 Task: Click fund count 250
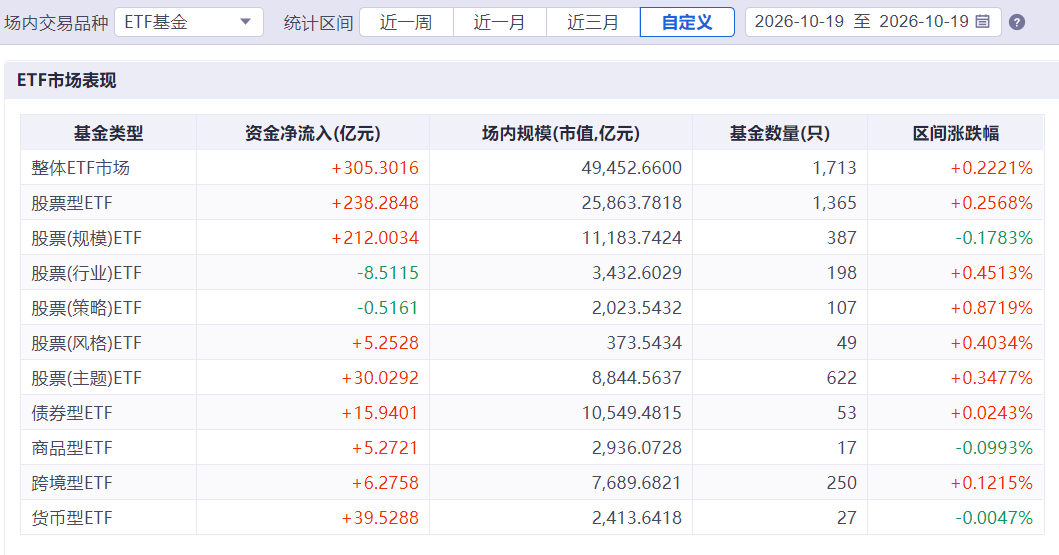click(x=842, y=483)
